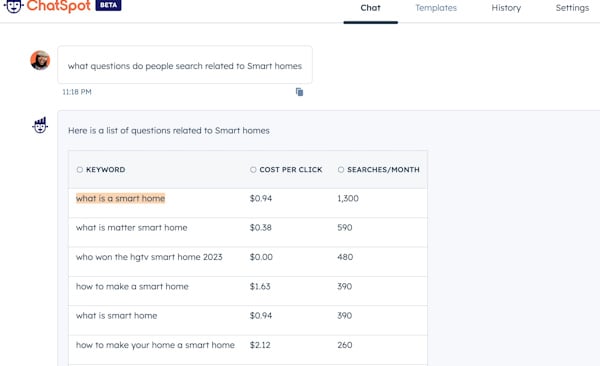Viewport: 600px width, 366px height.
Task: Open the History tab
Action: [506, 8]
